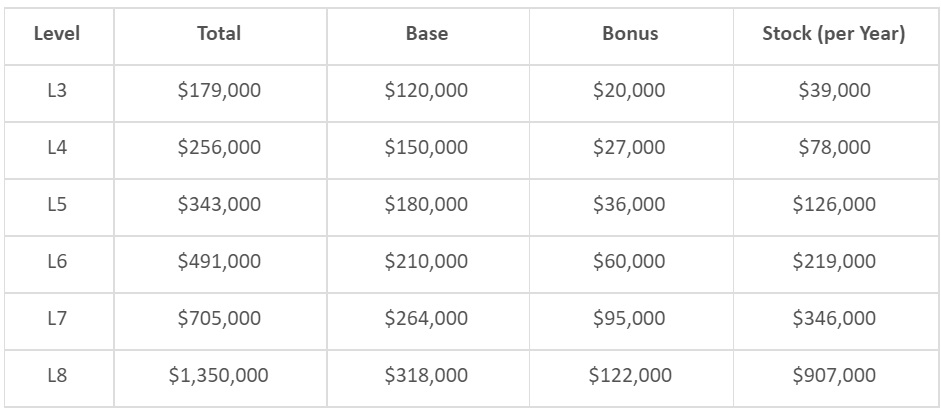Select the L8 level cell

pos(57,376)
